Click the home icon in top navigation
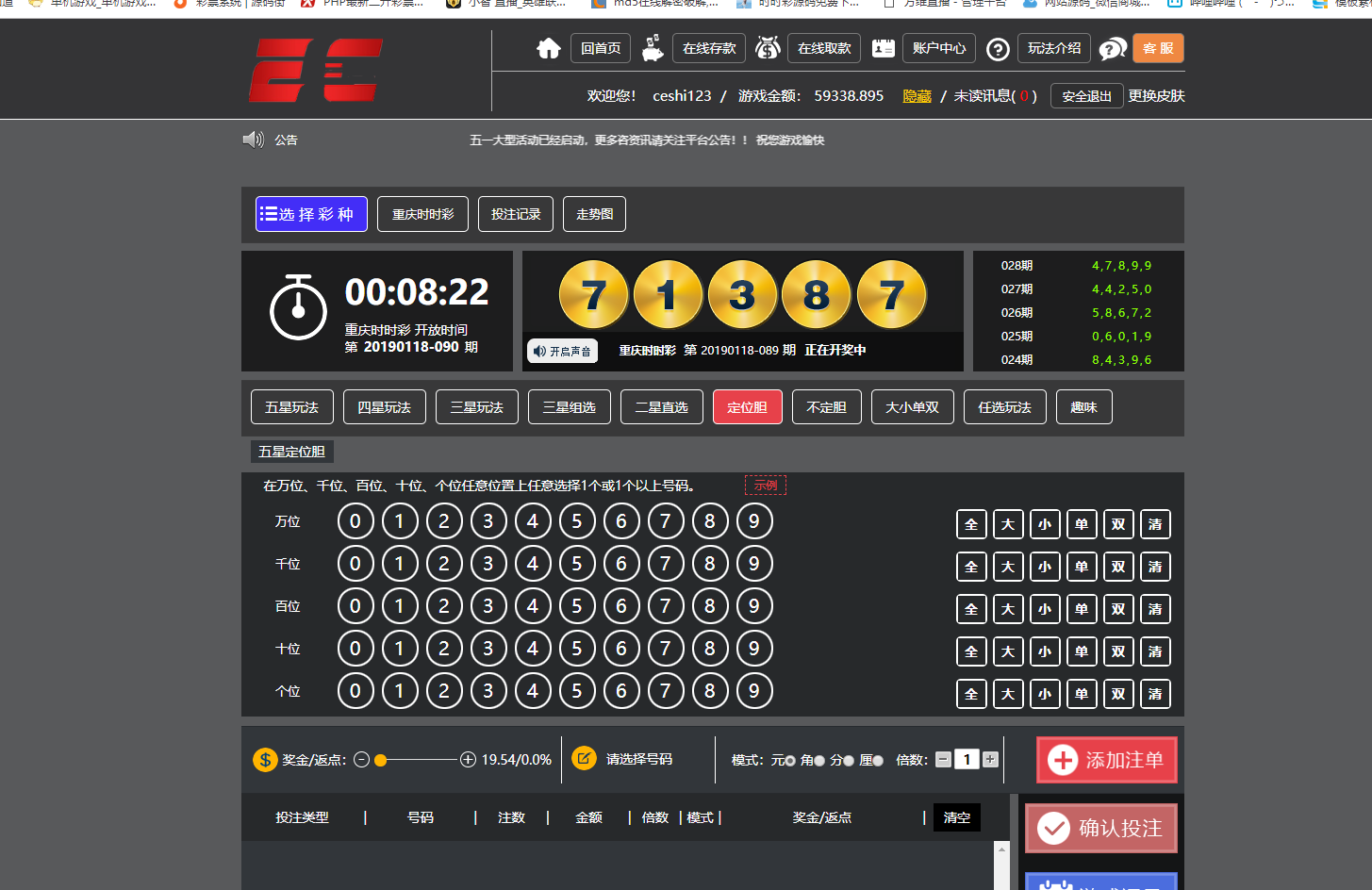Viewport: 1372px width, 890px height. point(549,48)
